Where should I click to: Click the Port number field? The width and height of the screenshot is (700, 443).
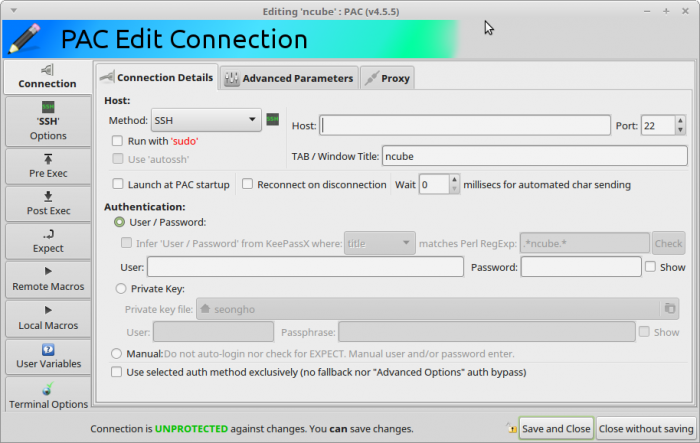click(658, 125)
